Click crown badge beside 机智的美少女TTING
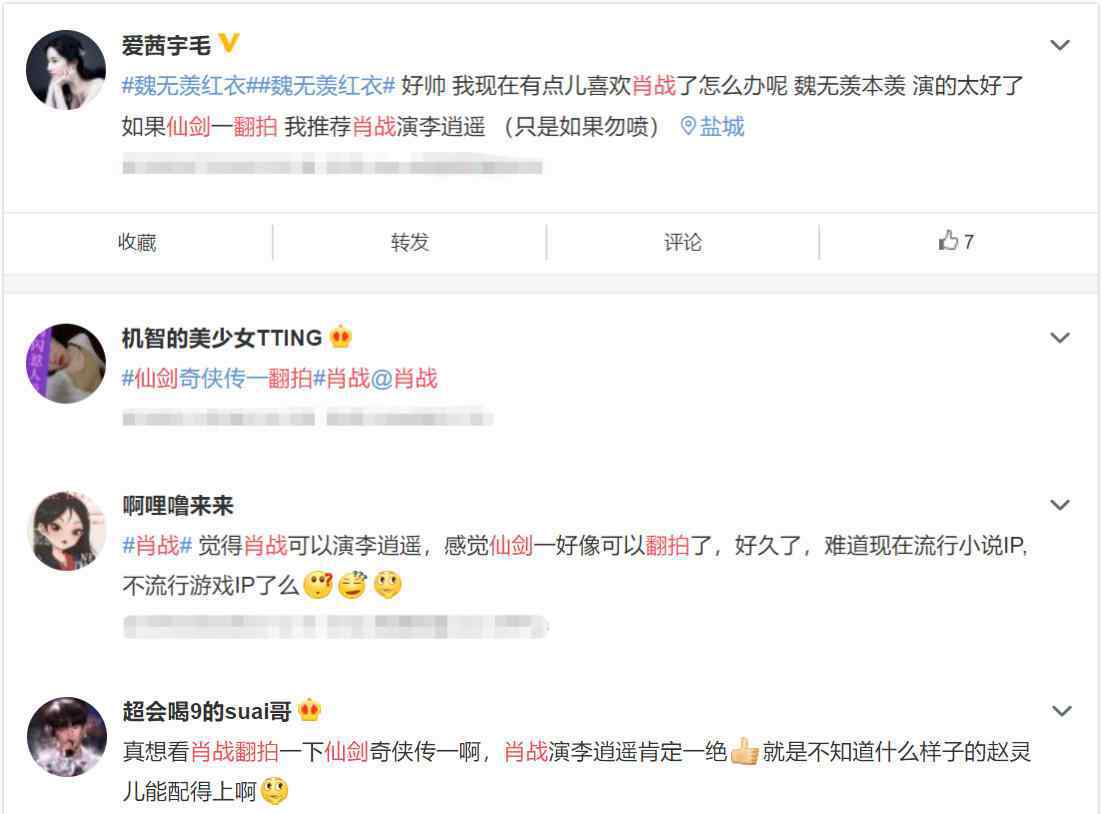 coord(341,337)
